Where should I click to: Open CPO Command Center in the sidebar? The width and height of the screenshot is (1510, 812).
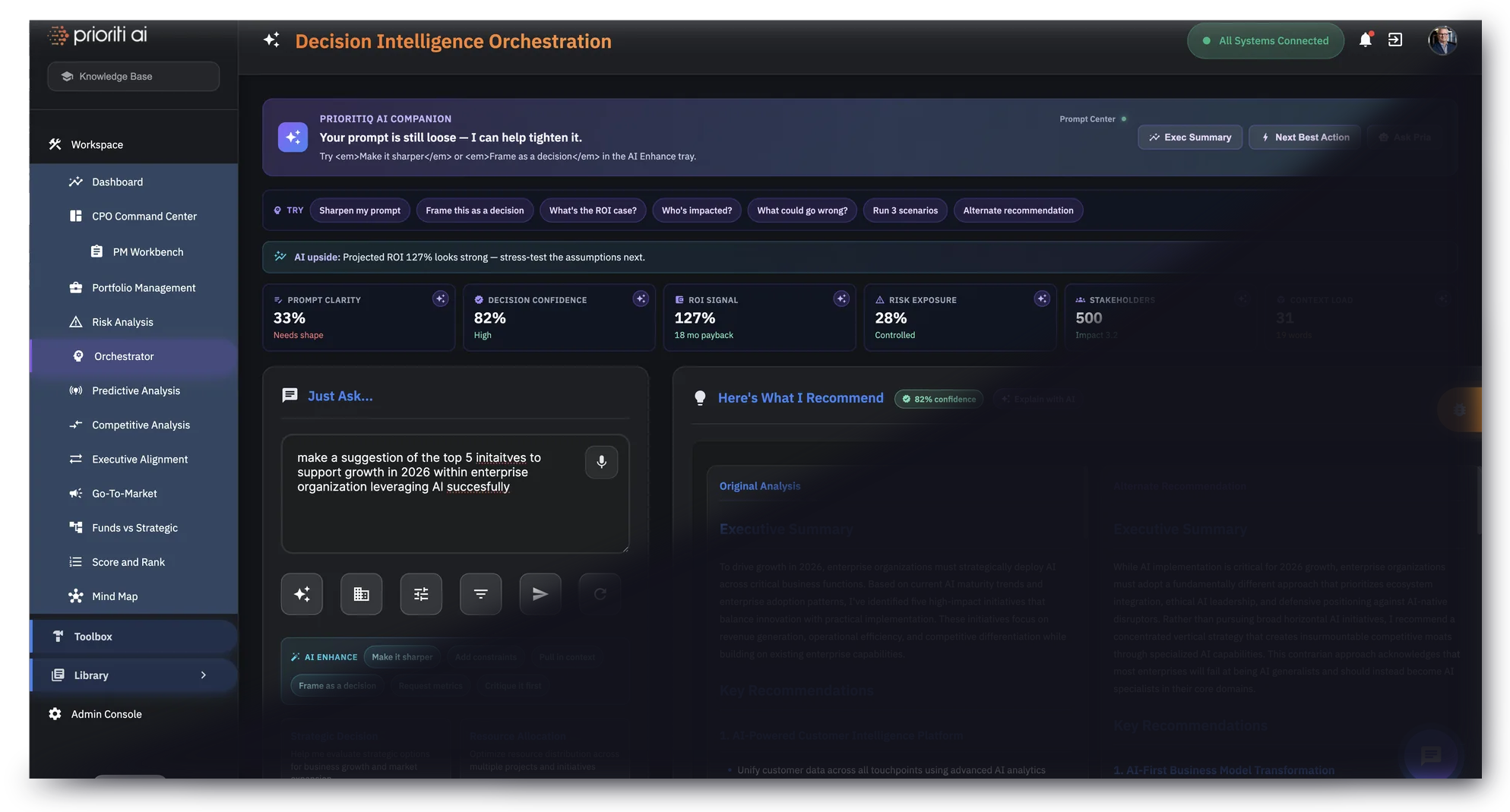[134, 216]
